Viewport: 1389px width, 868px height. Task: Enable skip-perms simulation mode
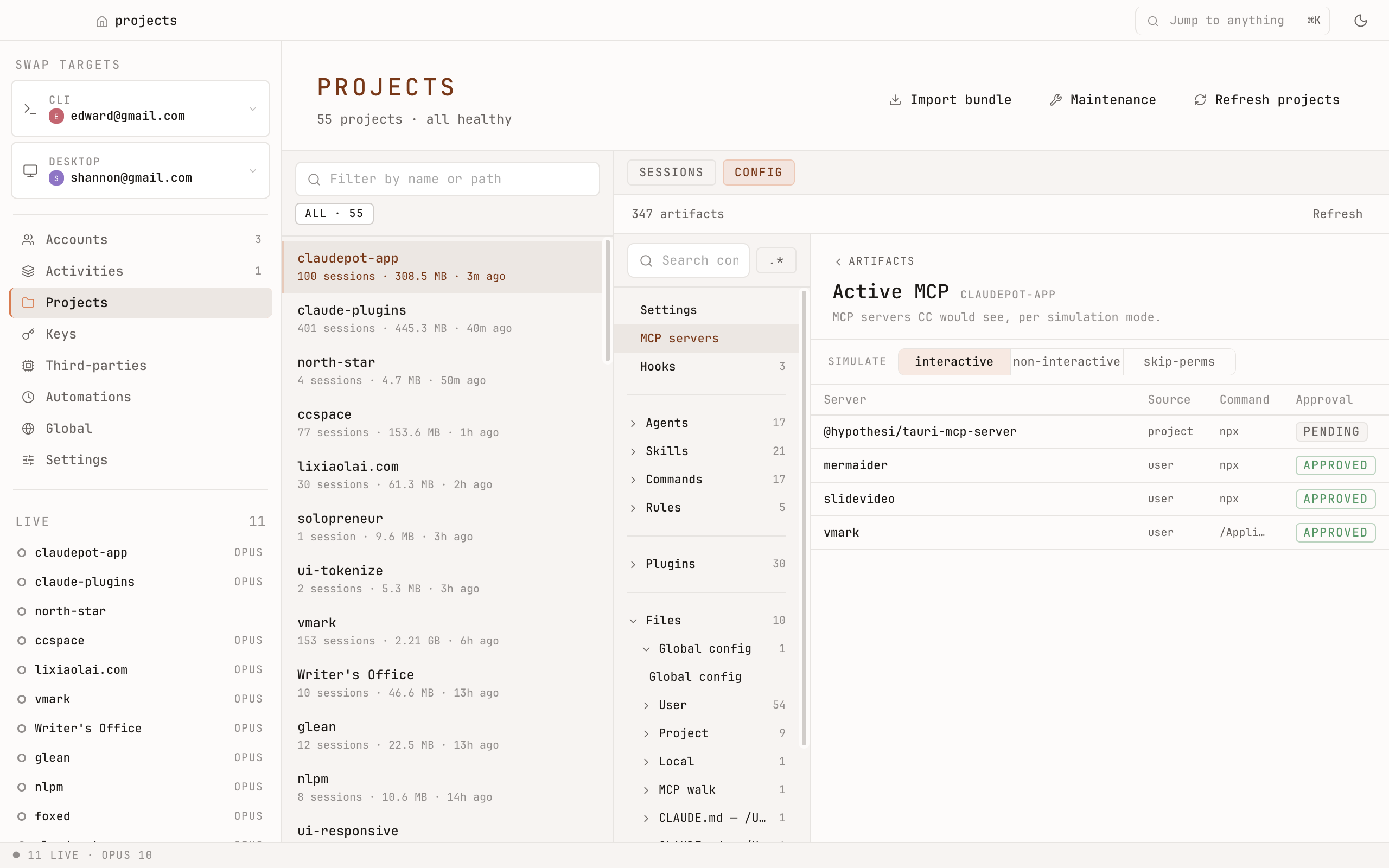pos(1178,361)
